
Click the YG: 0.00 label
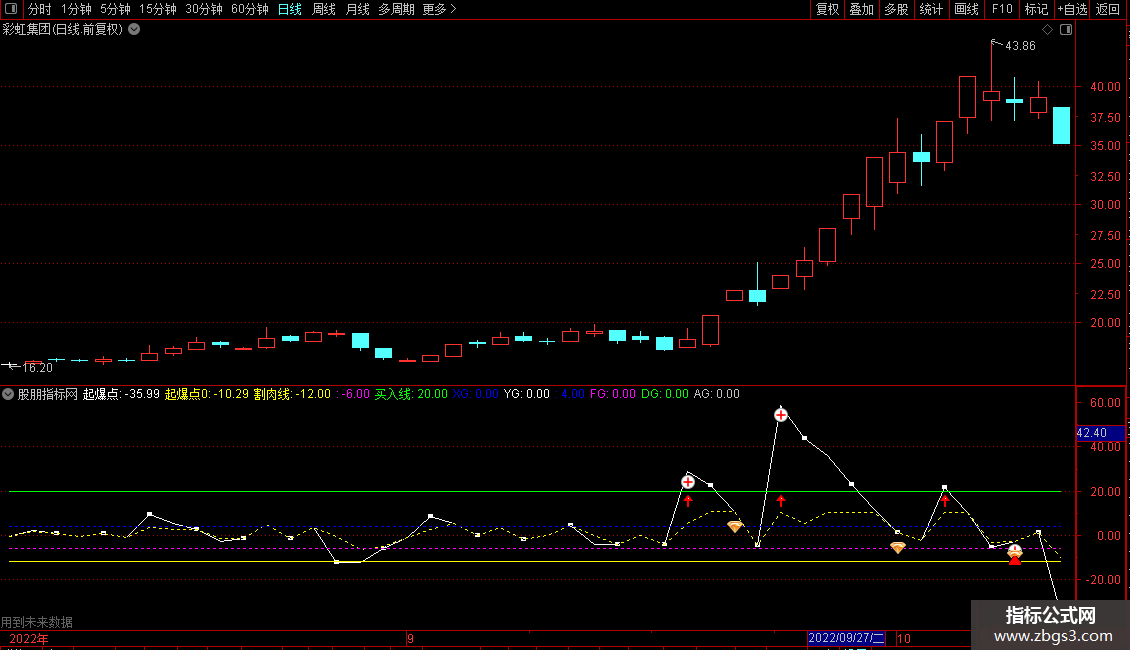coord(527,394)
